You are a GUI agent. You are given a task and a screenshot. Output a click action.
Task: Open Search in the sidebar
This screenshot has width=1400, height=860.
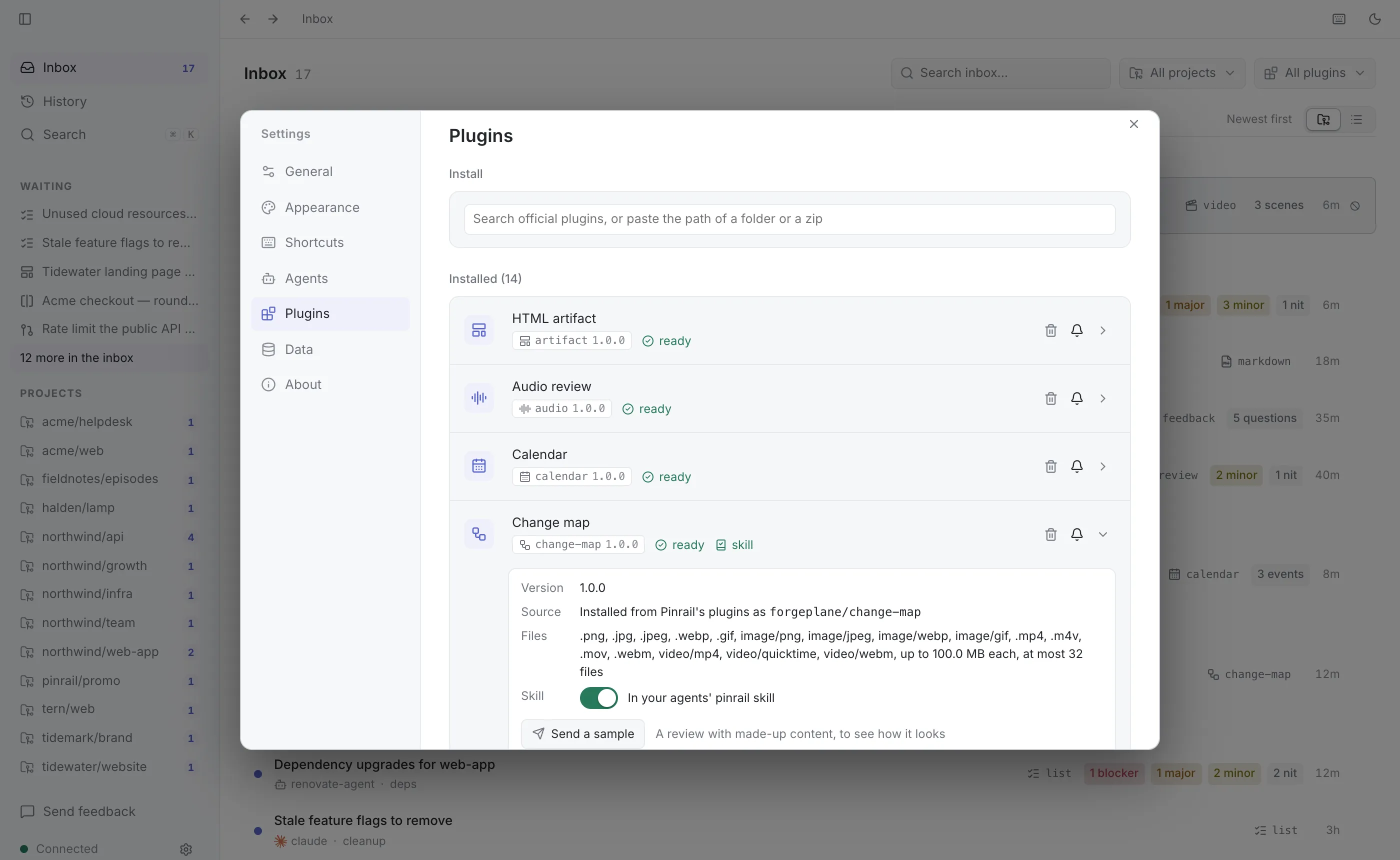[x=109, y=135]
